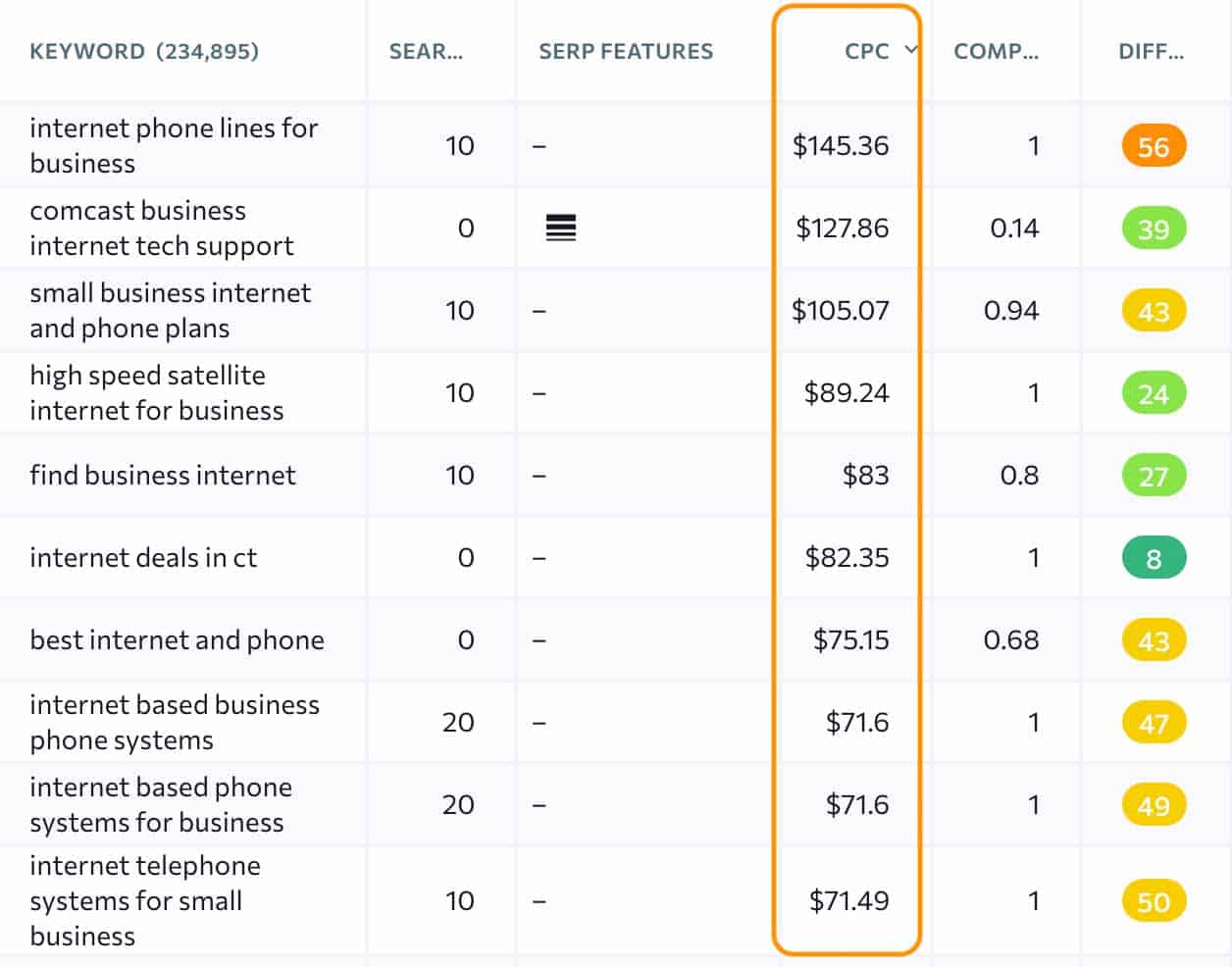Click the green 39 difficulty badge
The image size is (1232, 967).
pyautogui.click(x=1153, y=228)
